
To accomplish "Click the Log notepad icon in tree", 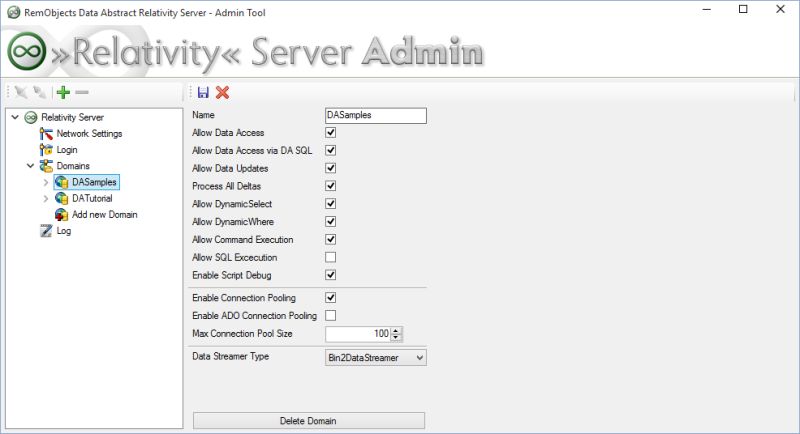I will point(46,231).
